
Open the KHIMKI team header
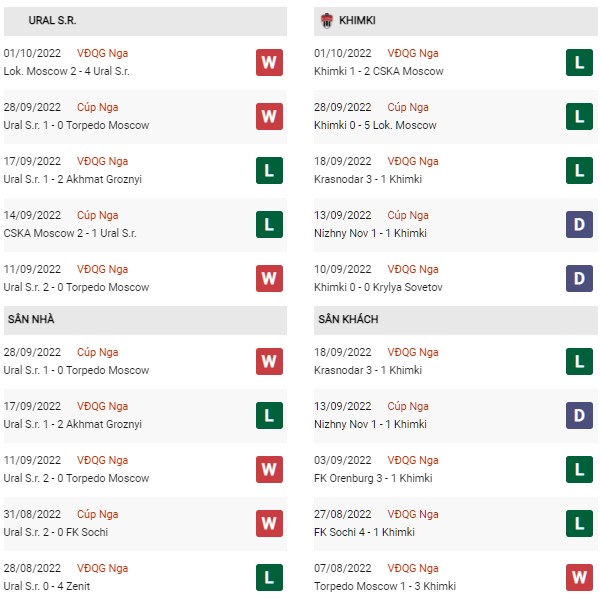(x=456, y=21)
